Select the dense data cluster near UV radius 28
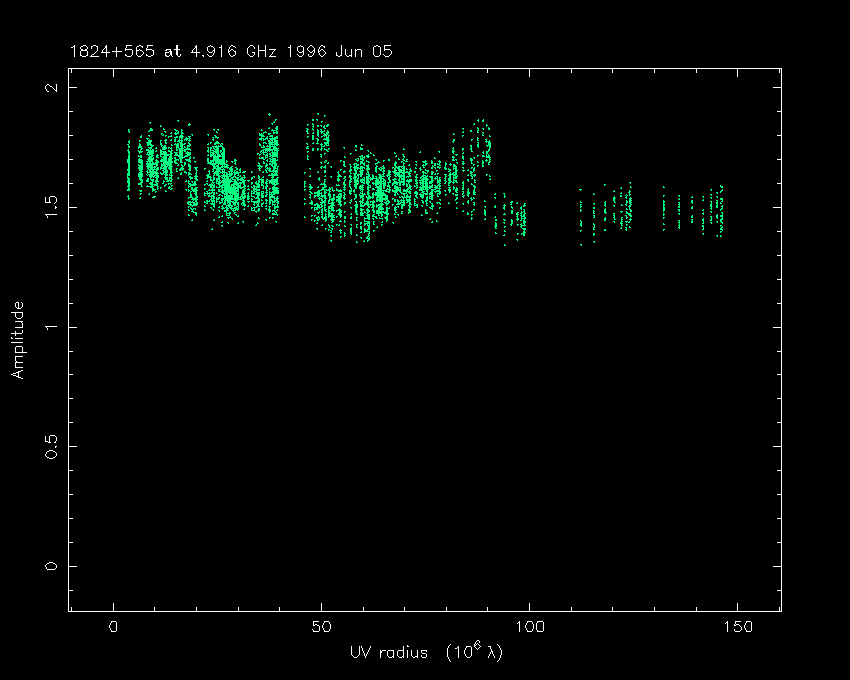 (231, 186)
